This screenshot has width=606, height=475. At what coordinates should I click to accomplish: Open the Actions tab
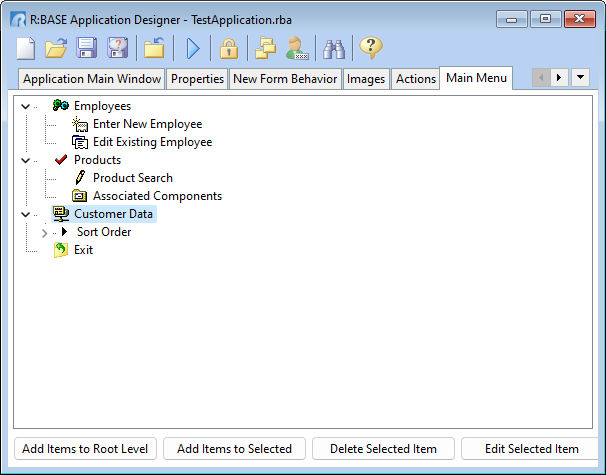[x=415, y=79]
